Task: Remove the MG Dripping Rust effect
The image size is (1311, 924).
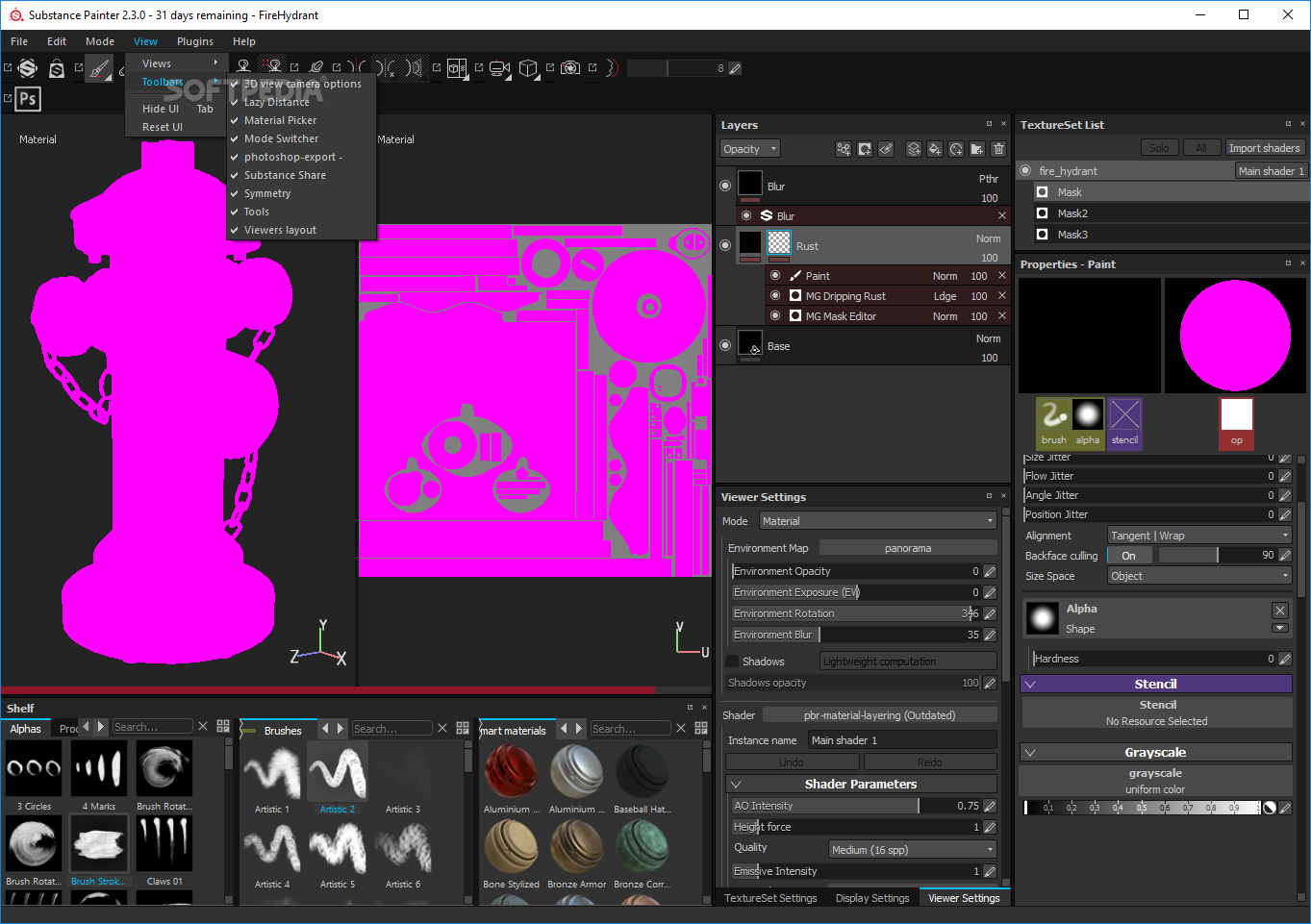Action: point(1002,295)
